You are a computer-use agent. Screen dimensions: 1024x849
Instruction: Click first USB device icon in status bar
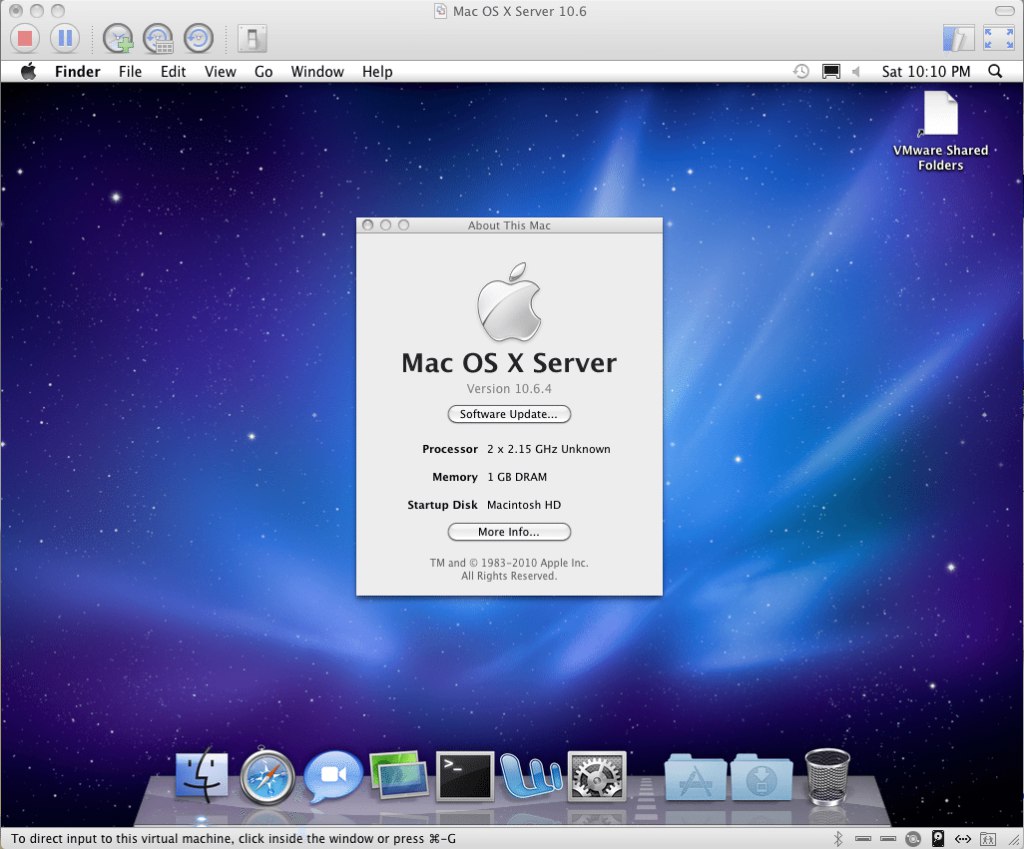(863, 839)
